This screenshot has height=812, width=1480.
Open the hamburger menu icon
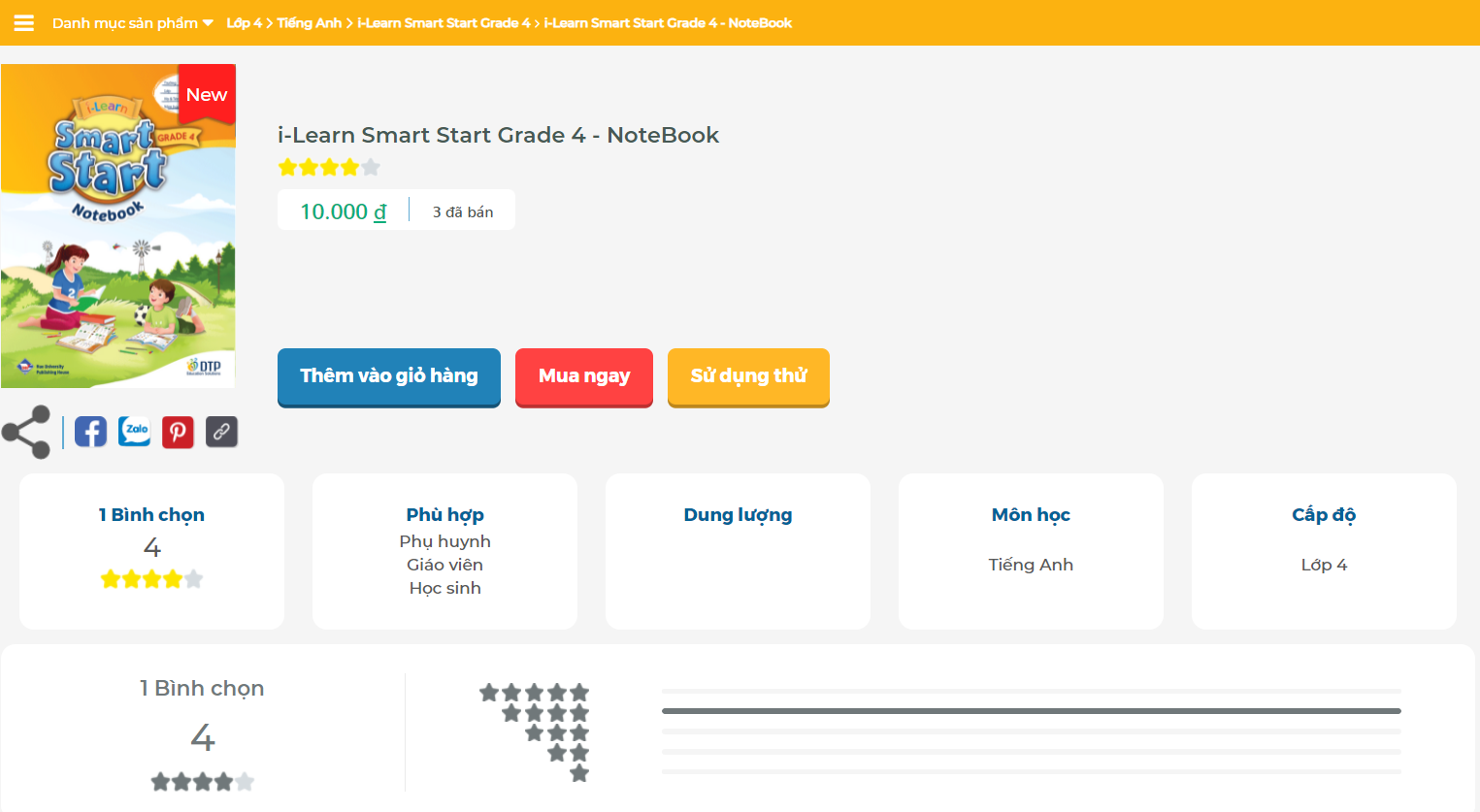(x=24, y=23)
